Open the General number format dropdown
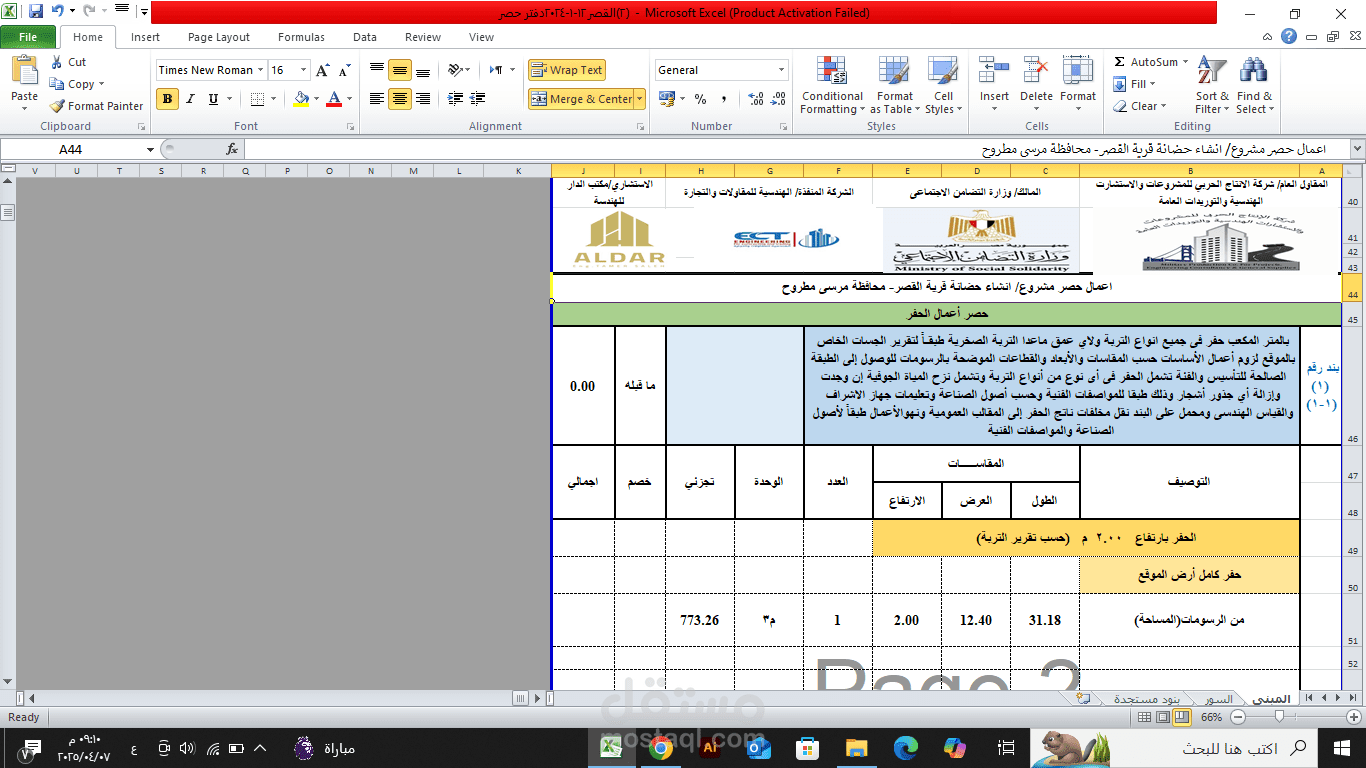The height and width of the screenshot is (768, 1366). 782,70
